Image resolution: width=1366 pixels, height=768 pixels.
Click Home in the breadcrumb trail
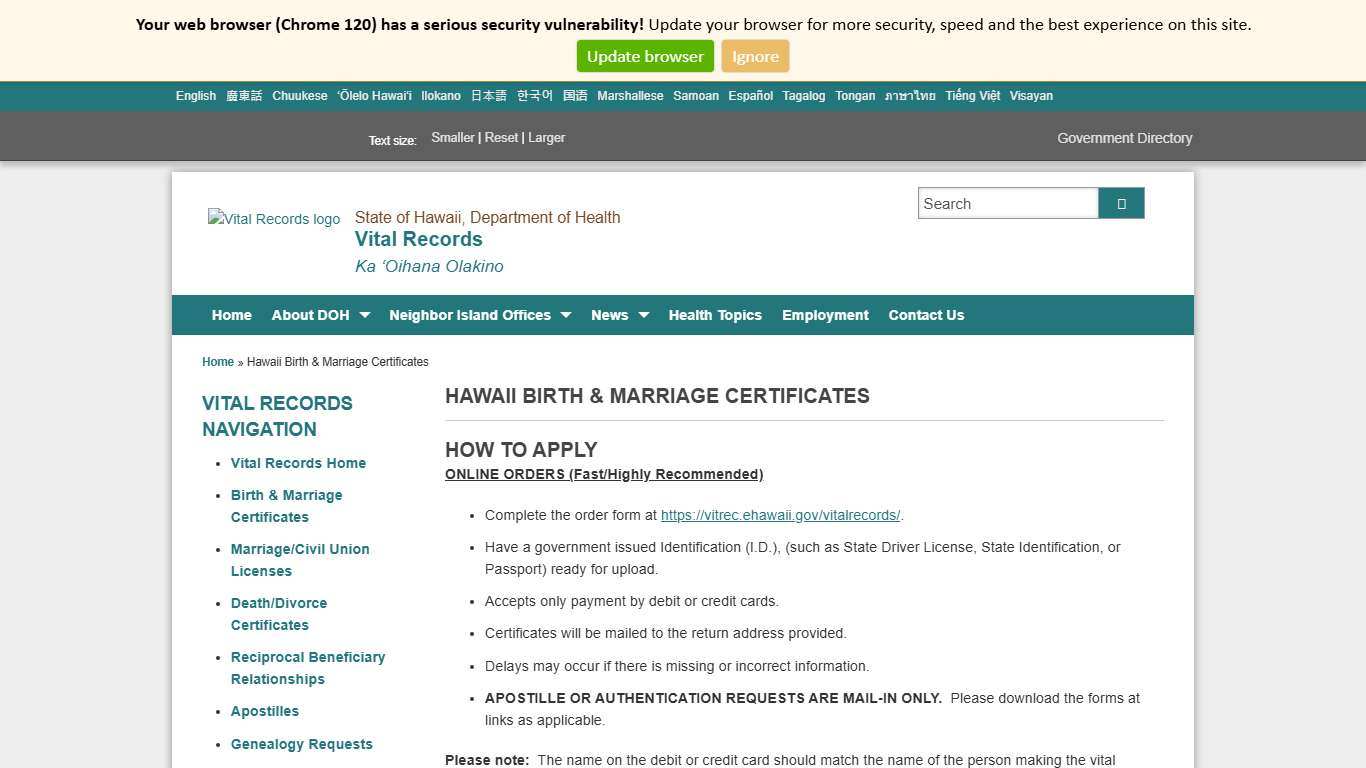[217, 361]
